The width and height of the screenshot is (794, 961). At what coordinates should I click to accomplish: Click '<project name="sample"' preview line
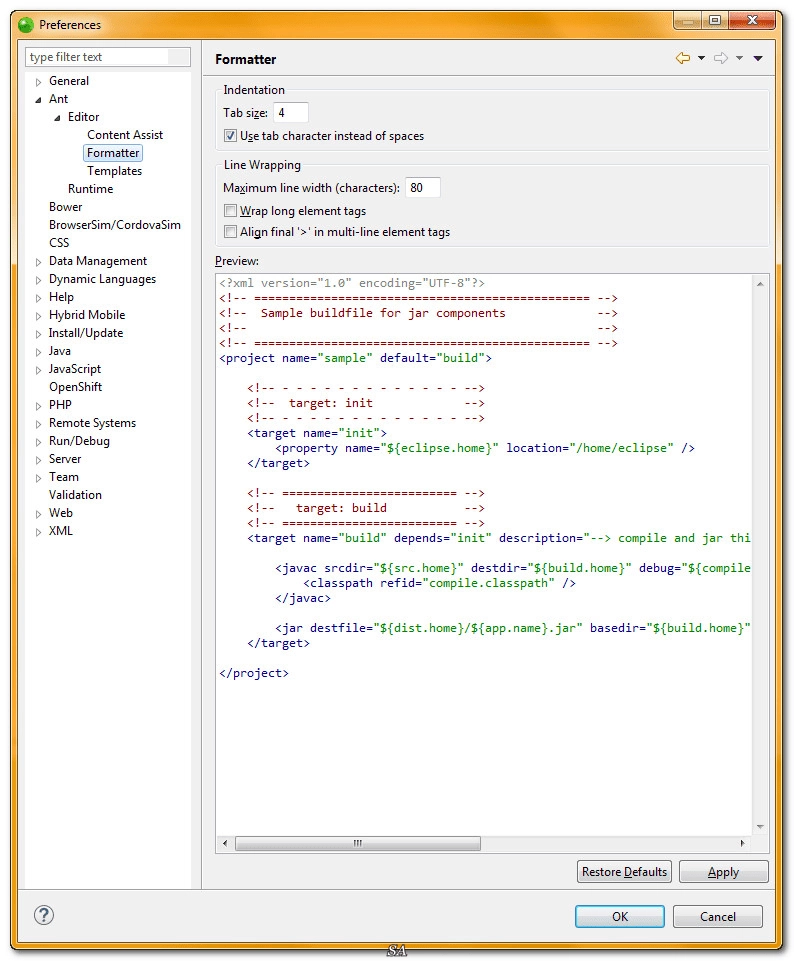point(355,358)
